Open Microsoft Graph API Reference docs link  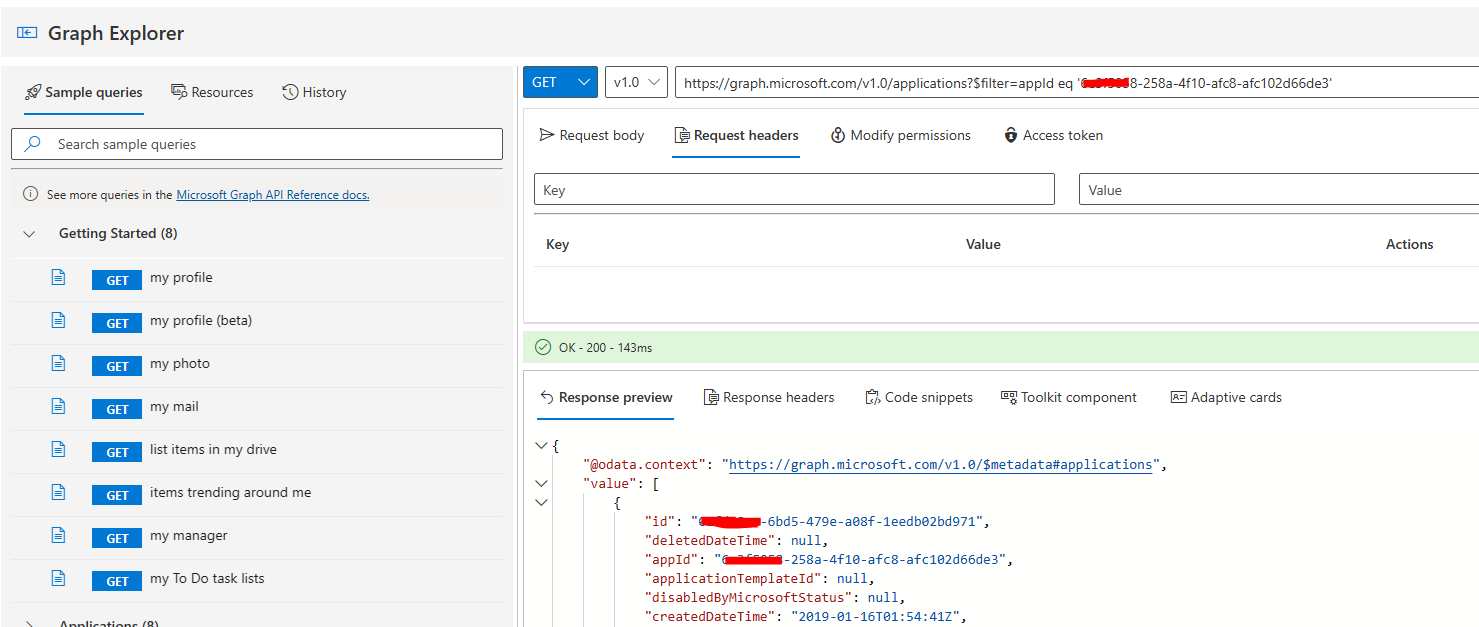[x=273, y=195]
